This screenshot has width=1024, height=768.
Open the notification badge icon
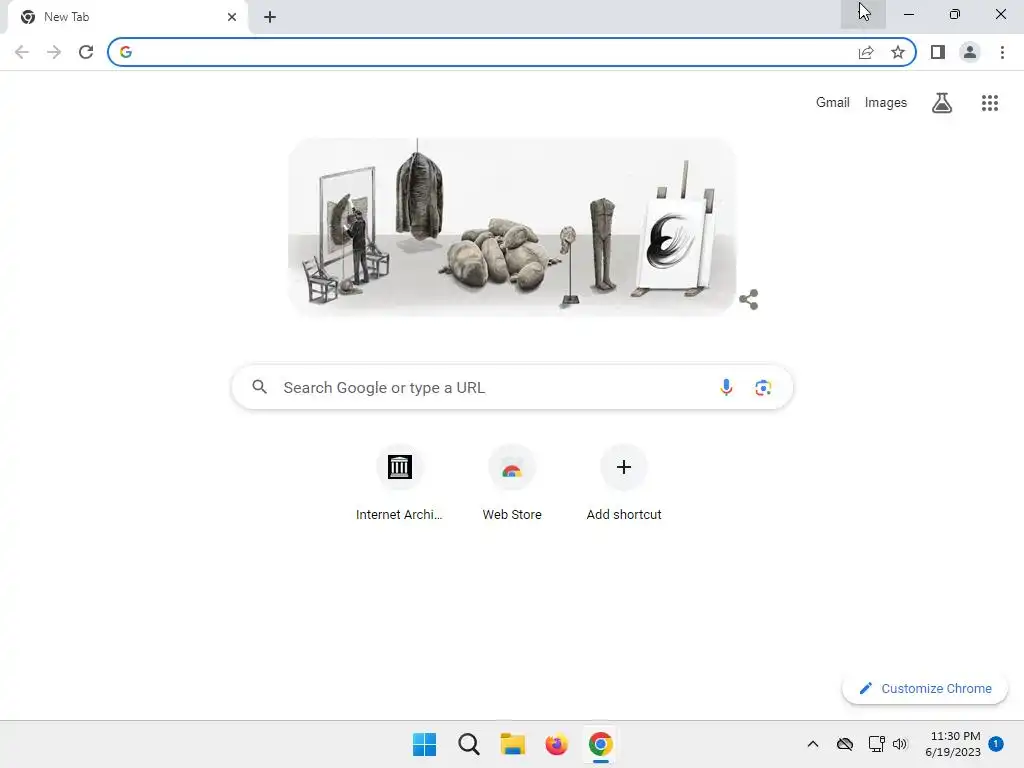pos(996,743)
